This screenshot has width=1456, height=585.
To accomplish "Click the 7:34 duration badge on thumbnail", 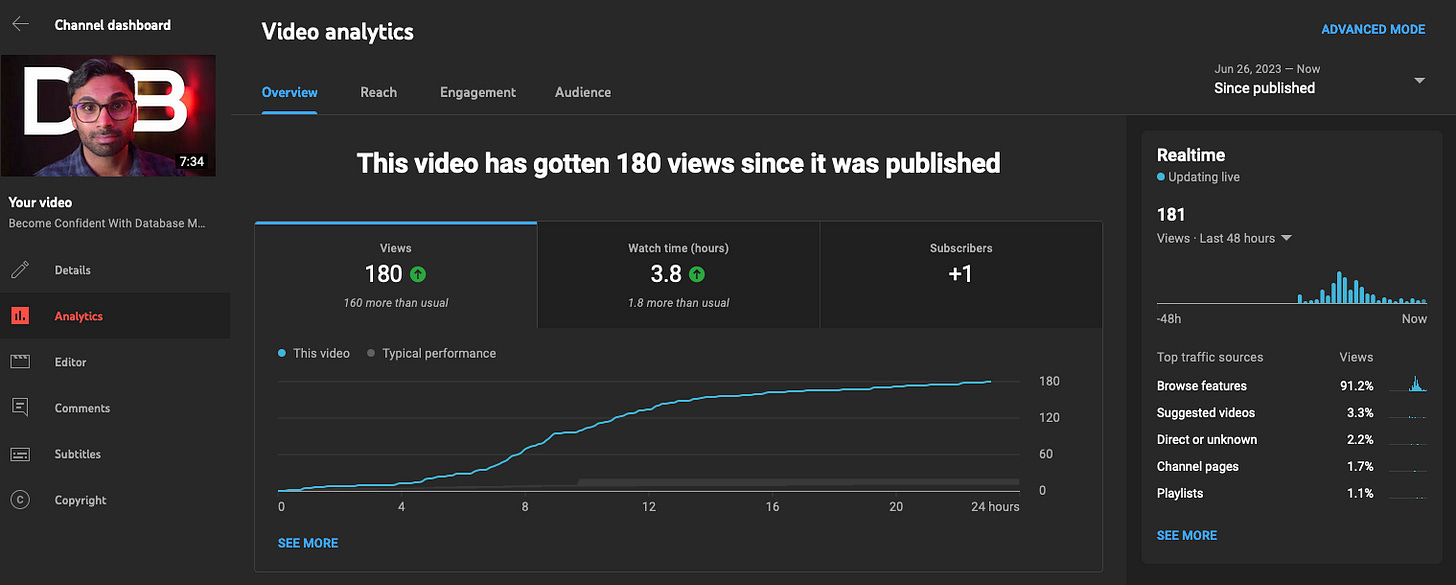I will pos(191,161).
